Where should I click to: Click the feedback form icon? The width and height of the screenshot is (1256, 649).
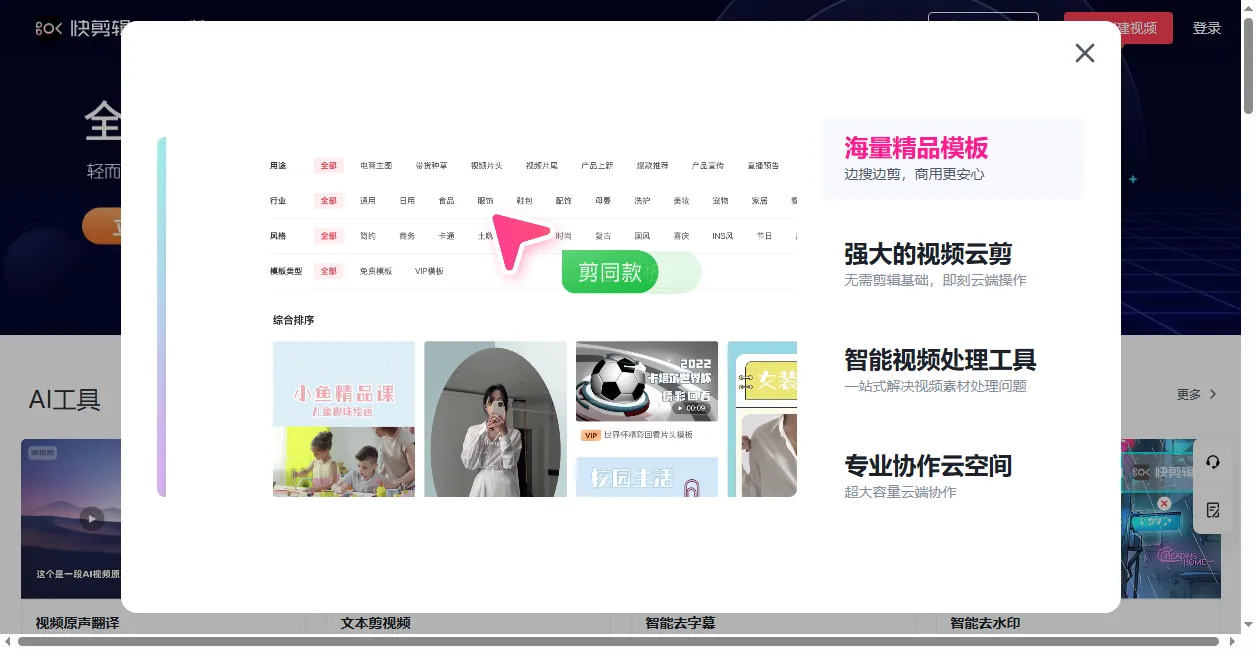click(x=1213, y=510)
